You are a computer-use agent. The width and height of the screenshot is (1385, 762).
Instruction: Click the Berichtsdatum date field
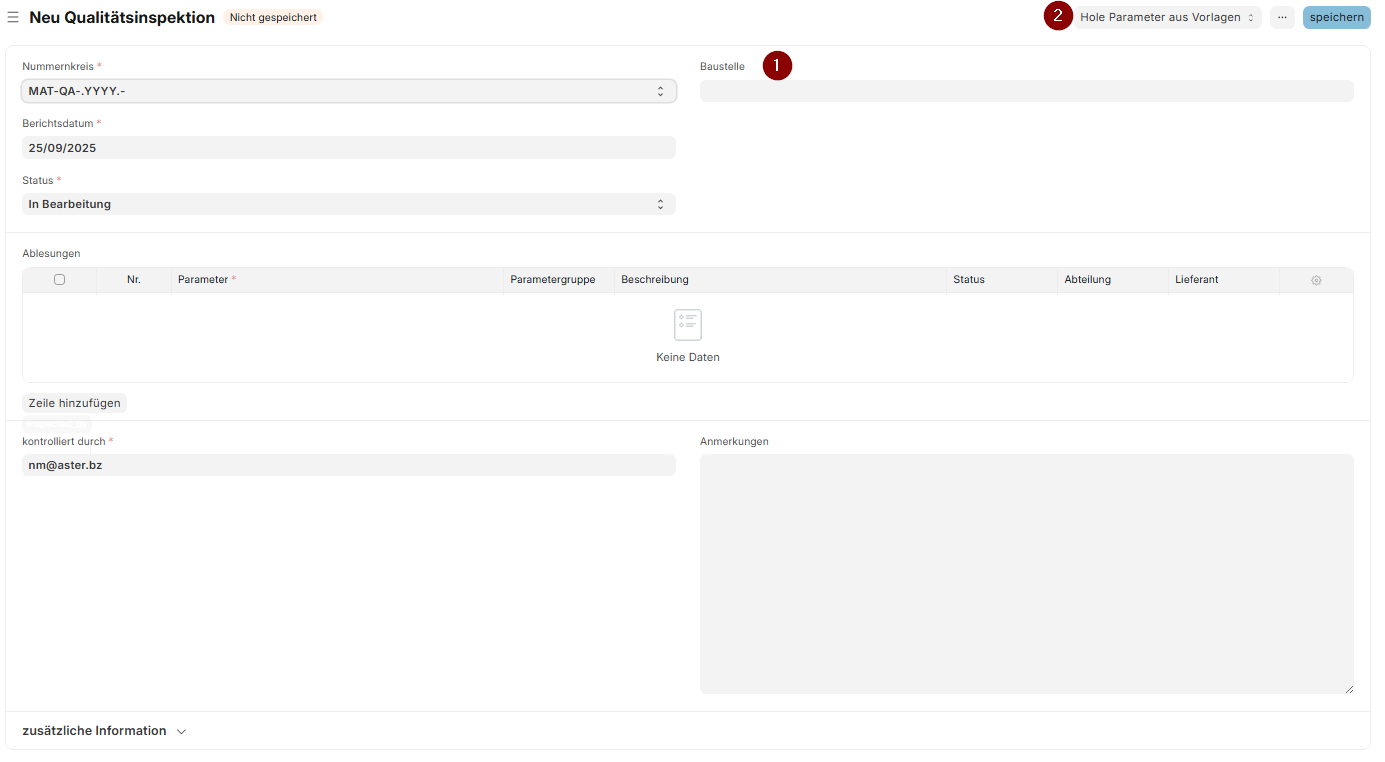click(348, 147)
